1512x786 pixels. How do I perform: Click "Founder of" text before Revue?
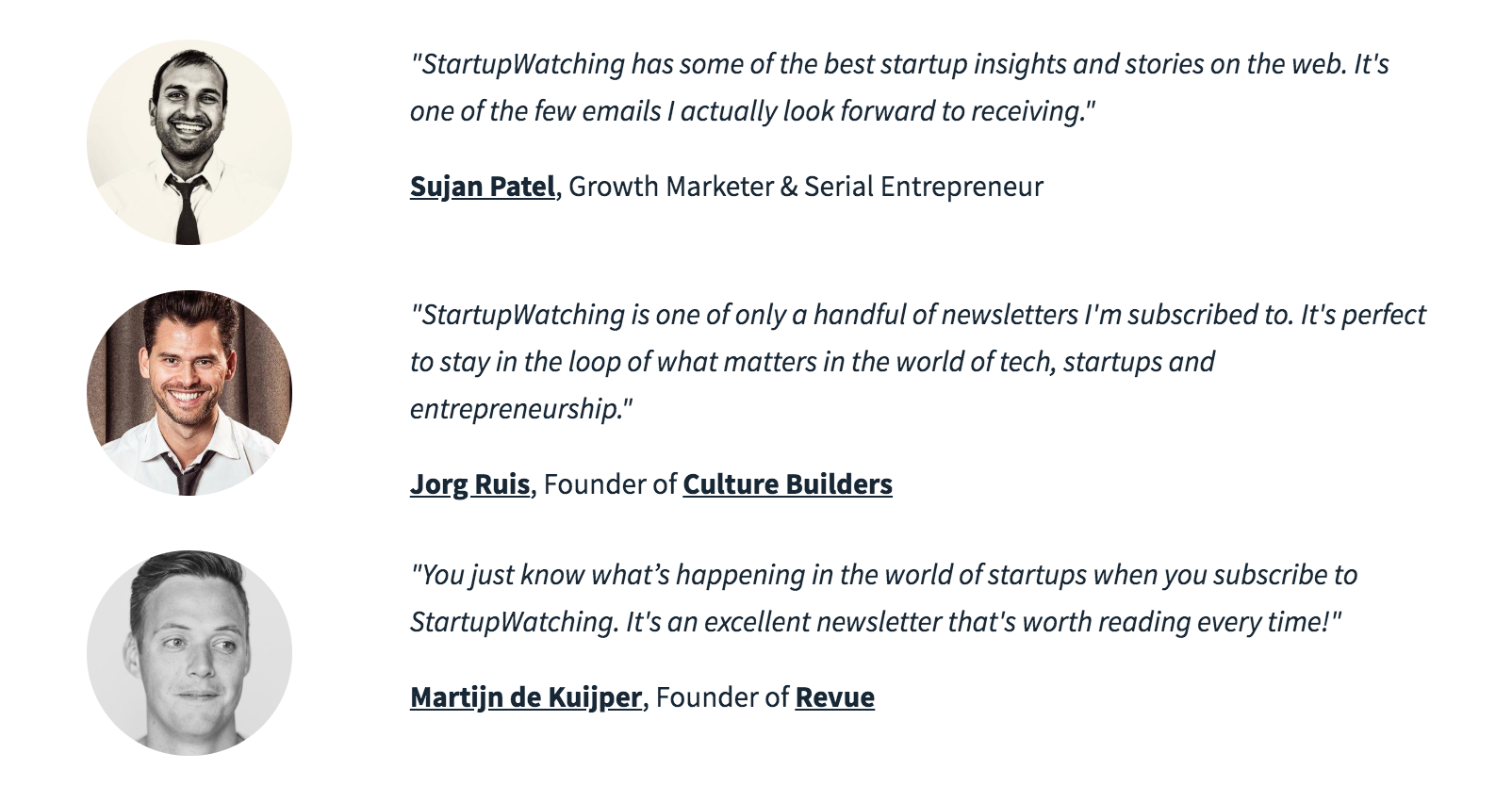pos(722,697)
